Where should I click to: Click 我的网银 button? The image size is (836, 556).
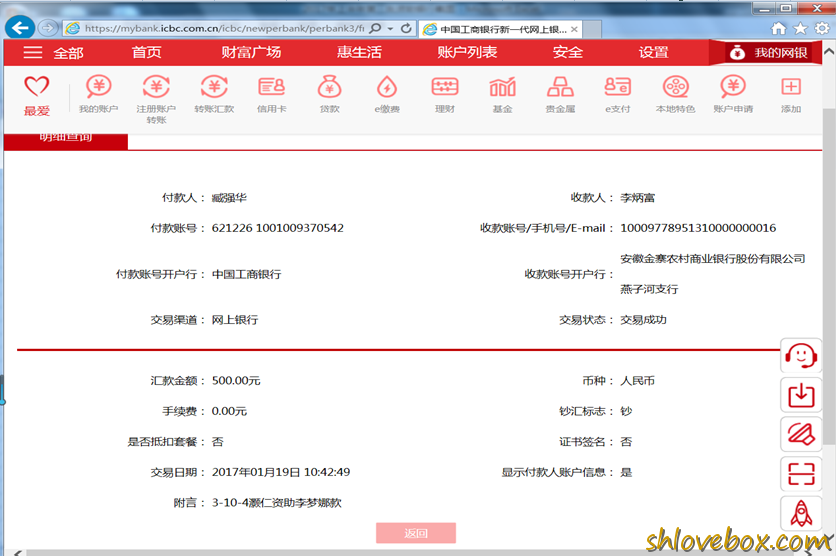pos(768,53)
